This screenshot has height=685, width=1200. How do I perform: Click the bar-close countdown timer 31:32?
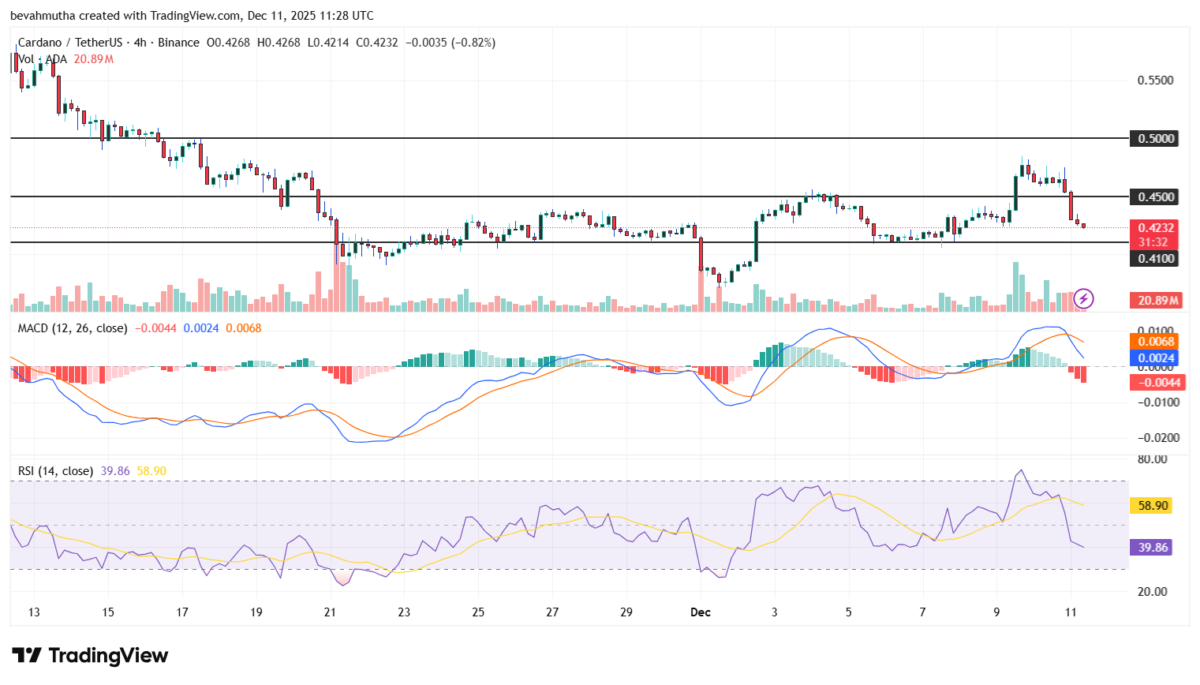click(1152, 241)
